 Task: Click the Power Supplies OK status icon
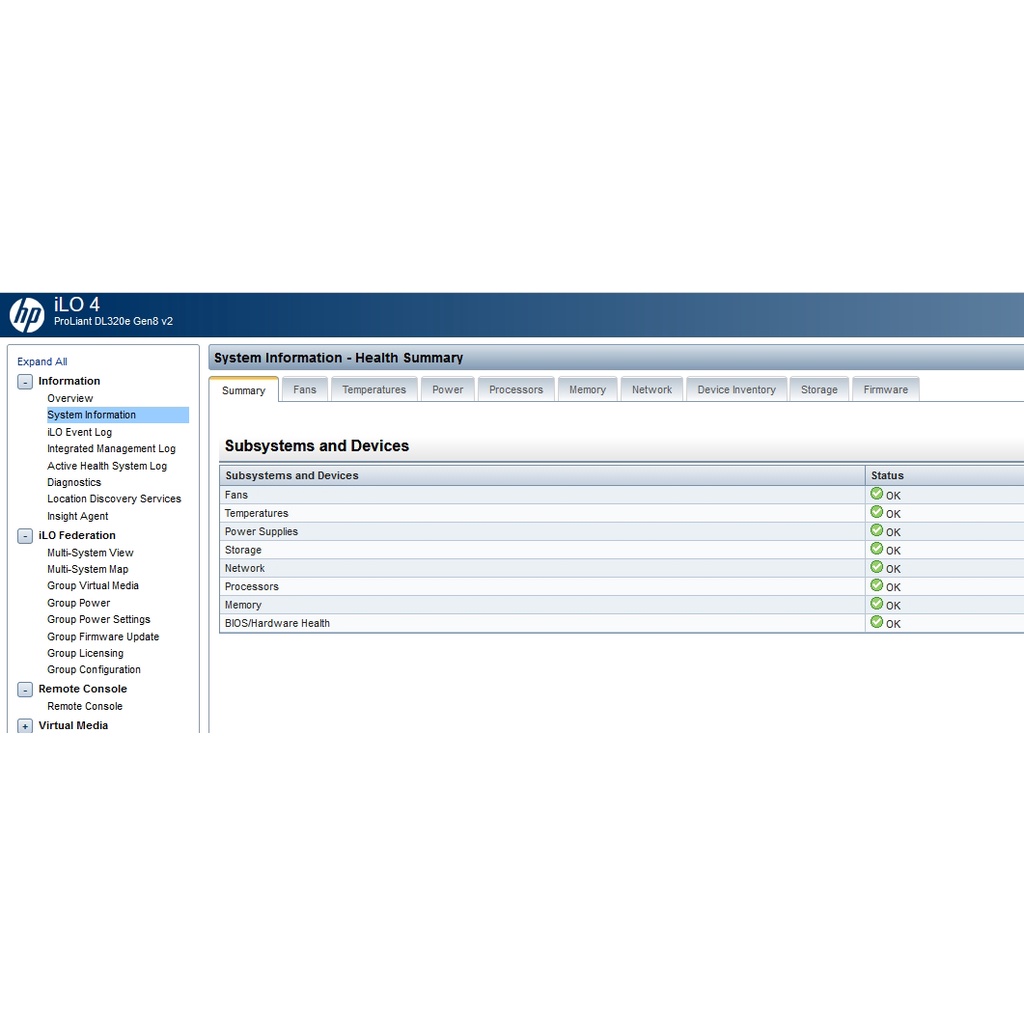coord(877,531)
